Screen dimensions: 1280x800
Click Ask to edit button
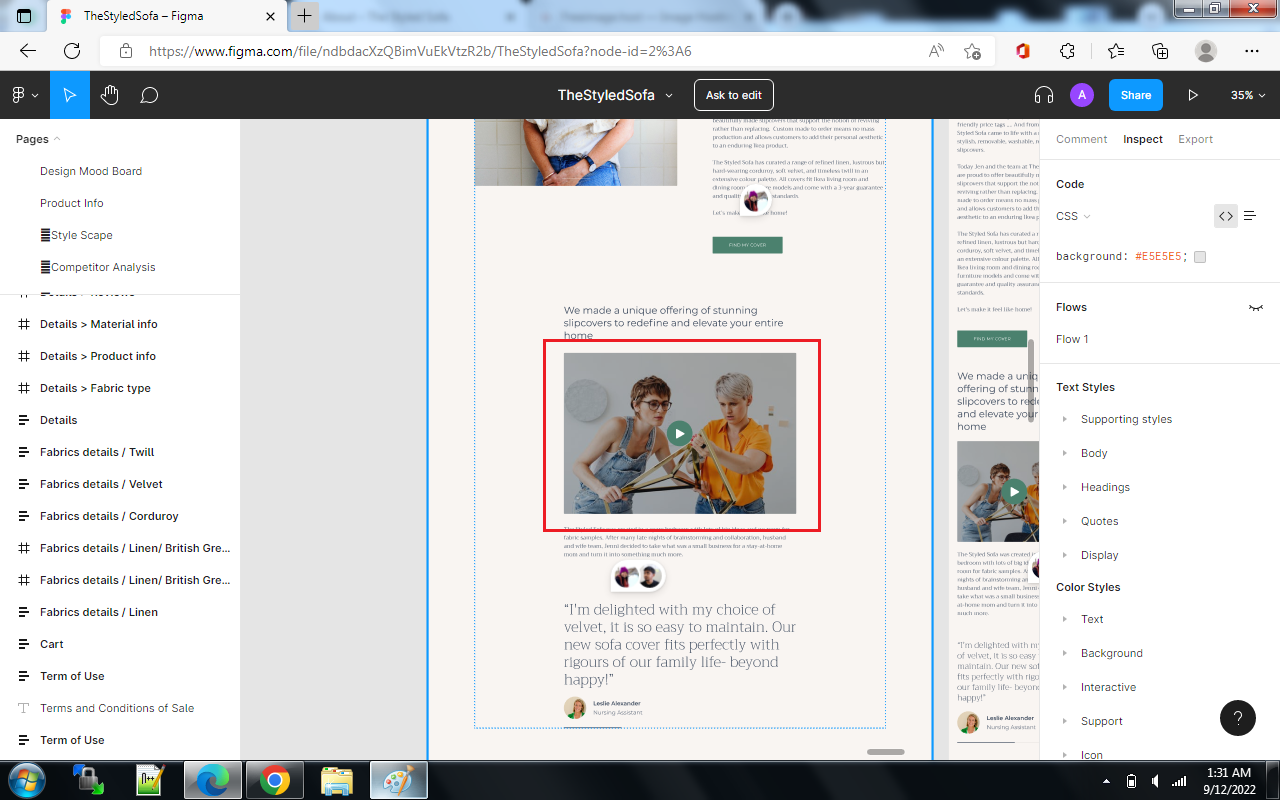point(734,95)
